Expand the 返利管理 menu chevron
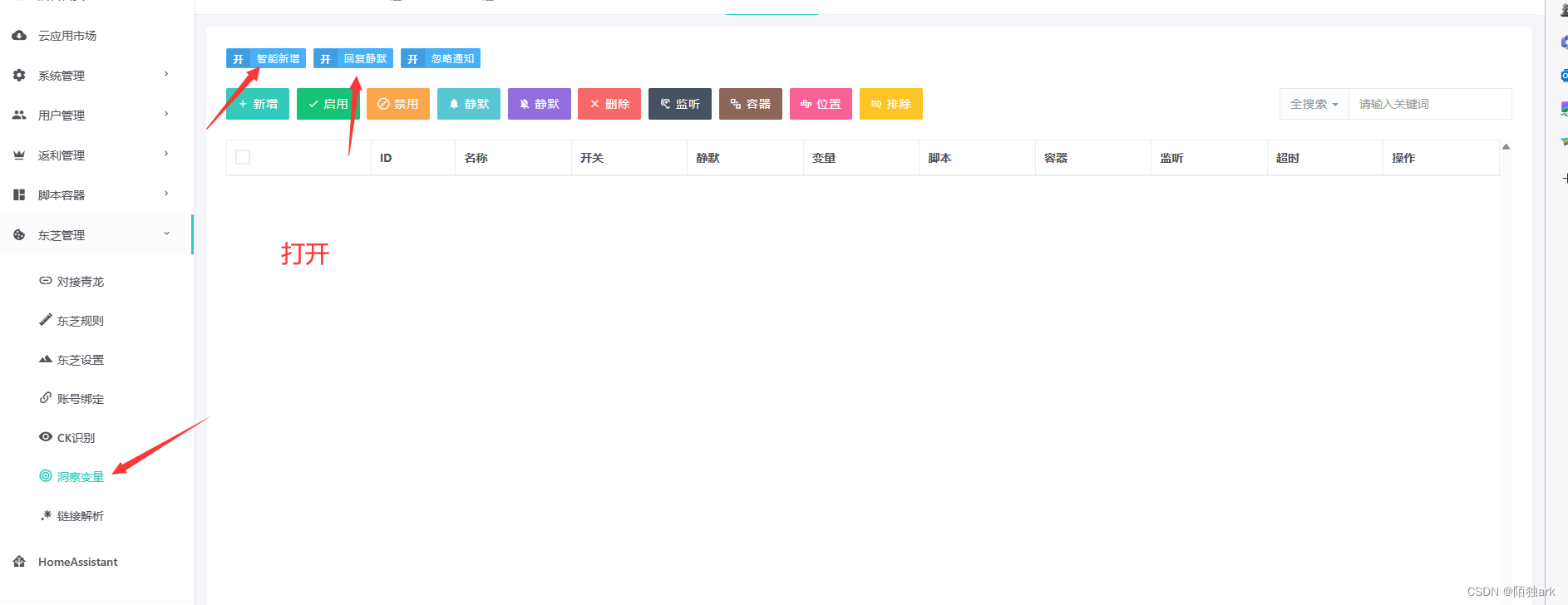The height and width of the screenshot is (605, 1568). [x=166, y=154]
